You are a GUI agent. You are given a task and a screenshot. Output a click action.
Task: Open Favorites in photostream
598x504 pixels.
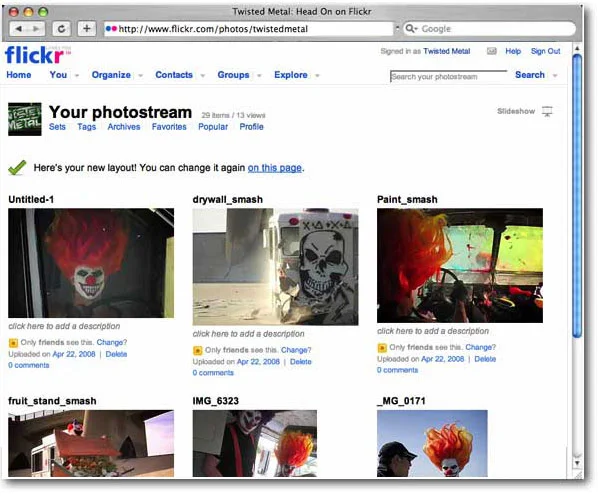pyautogui.click(x=169, y=127)
